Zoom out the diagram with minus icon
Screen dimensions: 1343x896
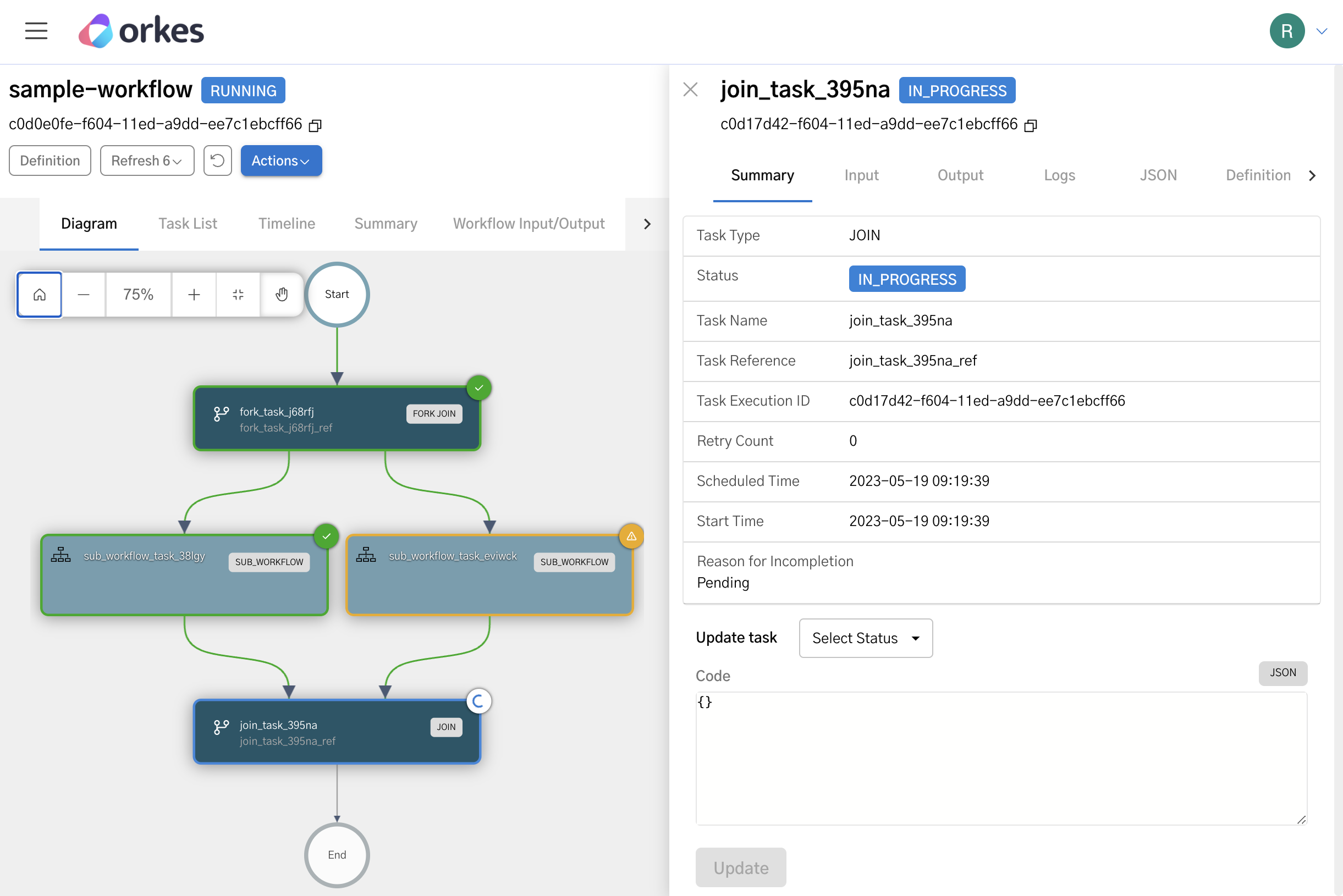click(84, 294)
